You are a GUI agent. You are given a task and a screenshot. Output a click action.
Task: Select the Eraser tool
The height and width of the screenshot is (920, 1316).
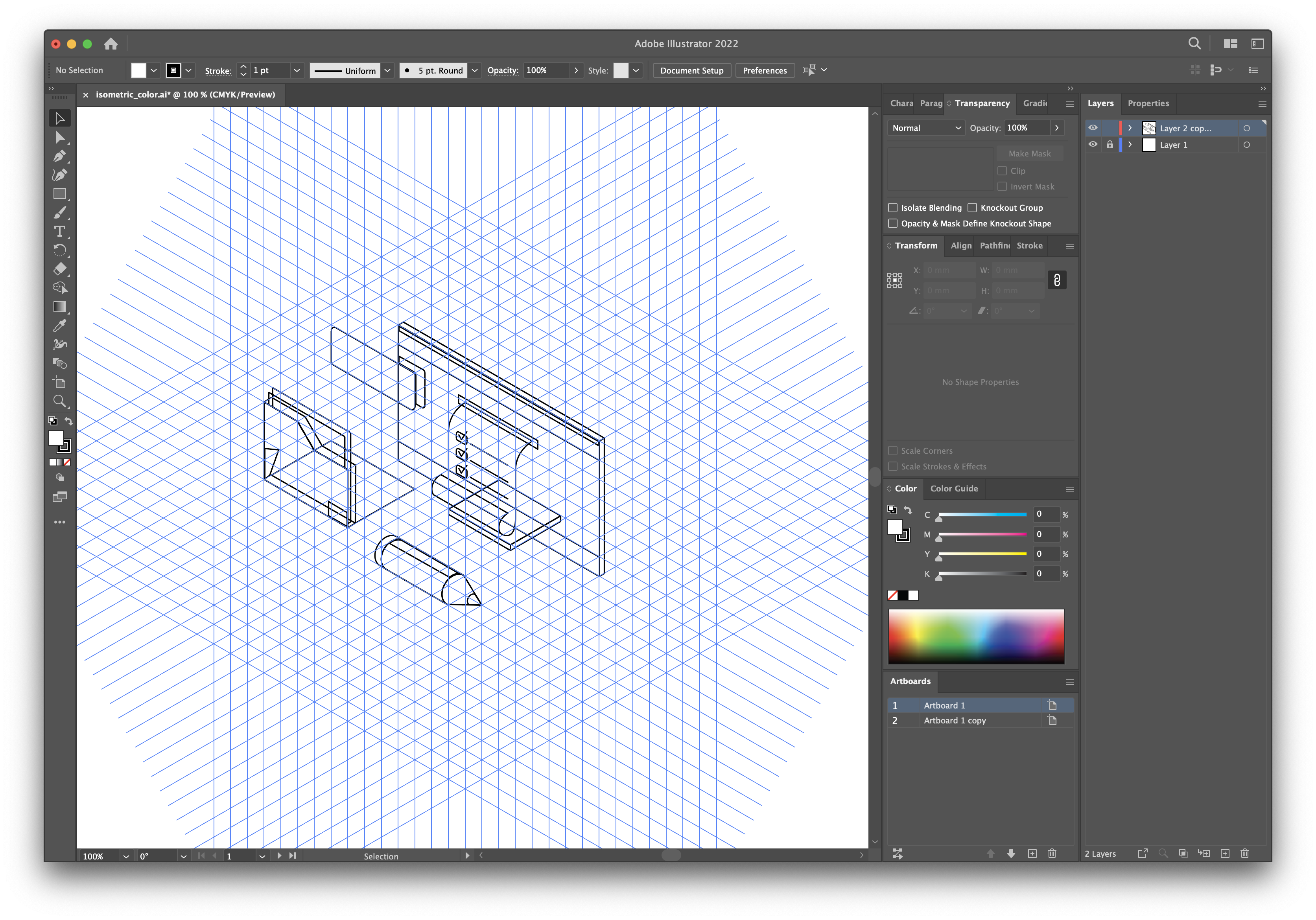tap(60, 269)
